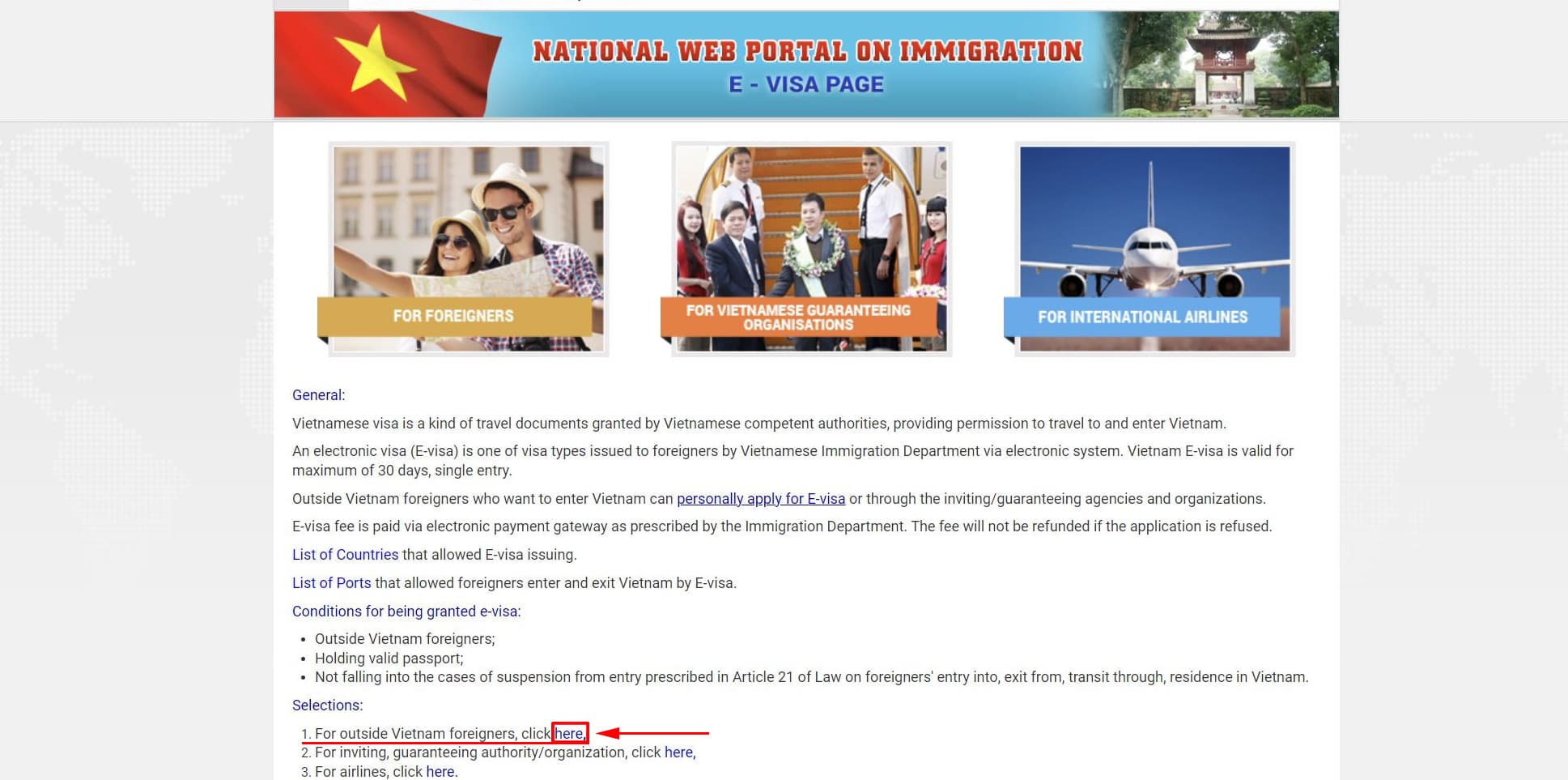
Task: Click the 'Selections:' heading
Action: coord(327,705)
